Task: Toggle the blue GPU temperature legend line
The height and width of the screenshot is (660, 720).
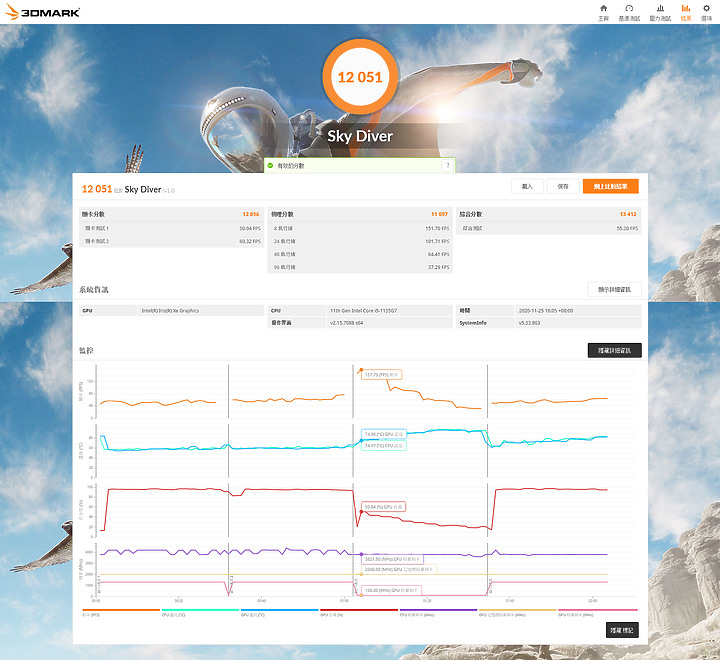Action: [x=279, y=612]
